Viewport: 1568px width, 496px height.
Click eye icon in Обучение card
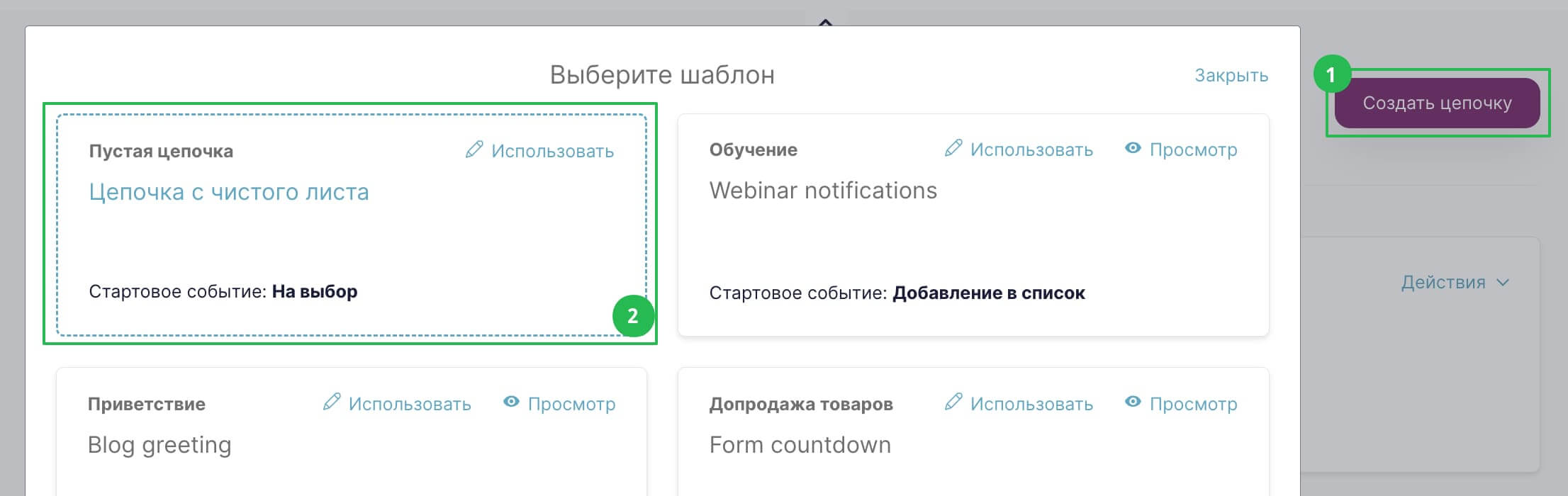pos(1133,148)
